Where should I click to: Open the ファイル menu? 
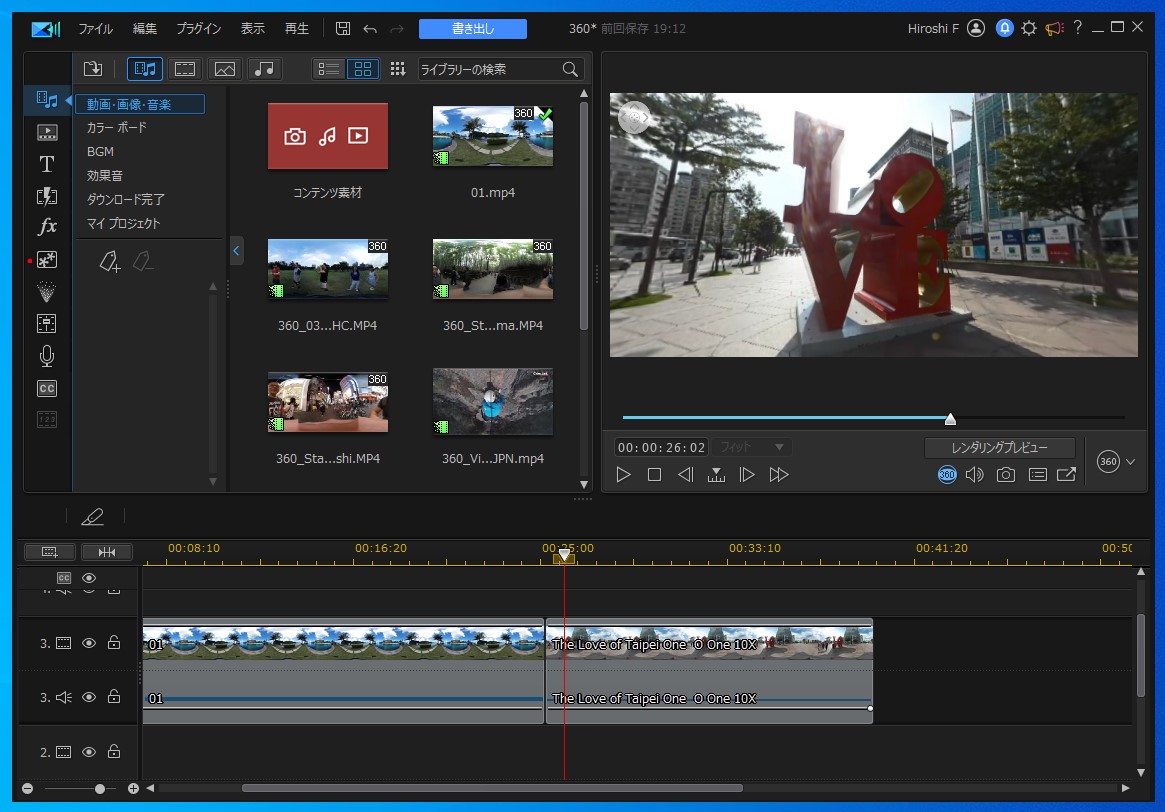(95, 29)
